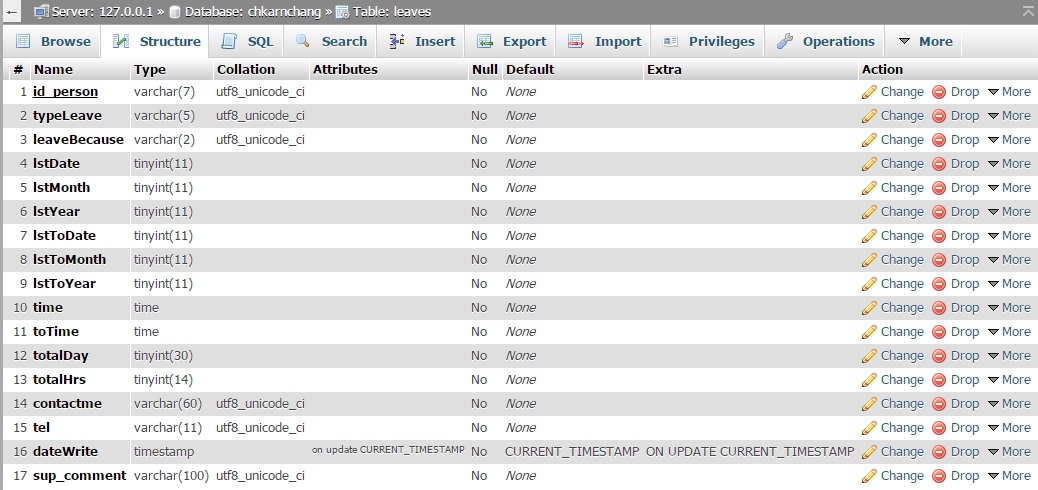The height and width of the screenshot is (490, 1038).
Task: Click the varchar(100) type cell
Action: coord(171,476)
